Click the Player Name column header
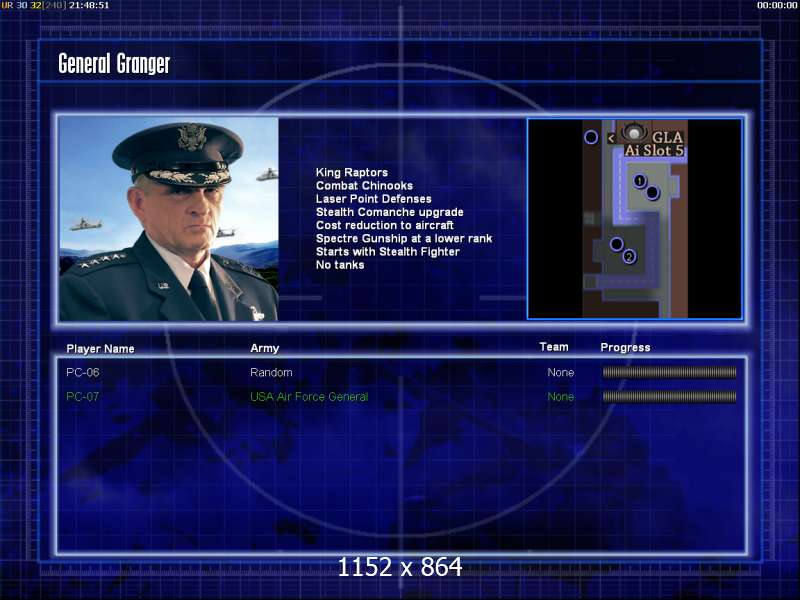The height and width of the screenshot is (600, 800). click(x=101, y=348)
